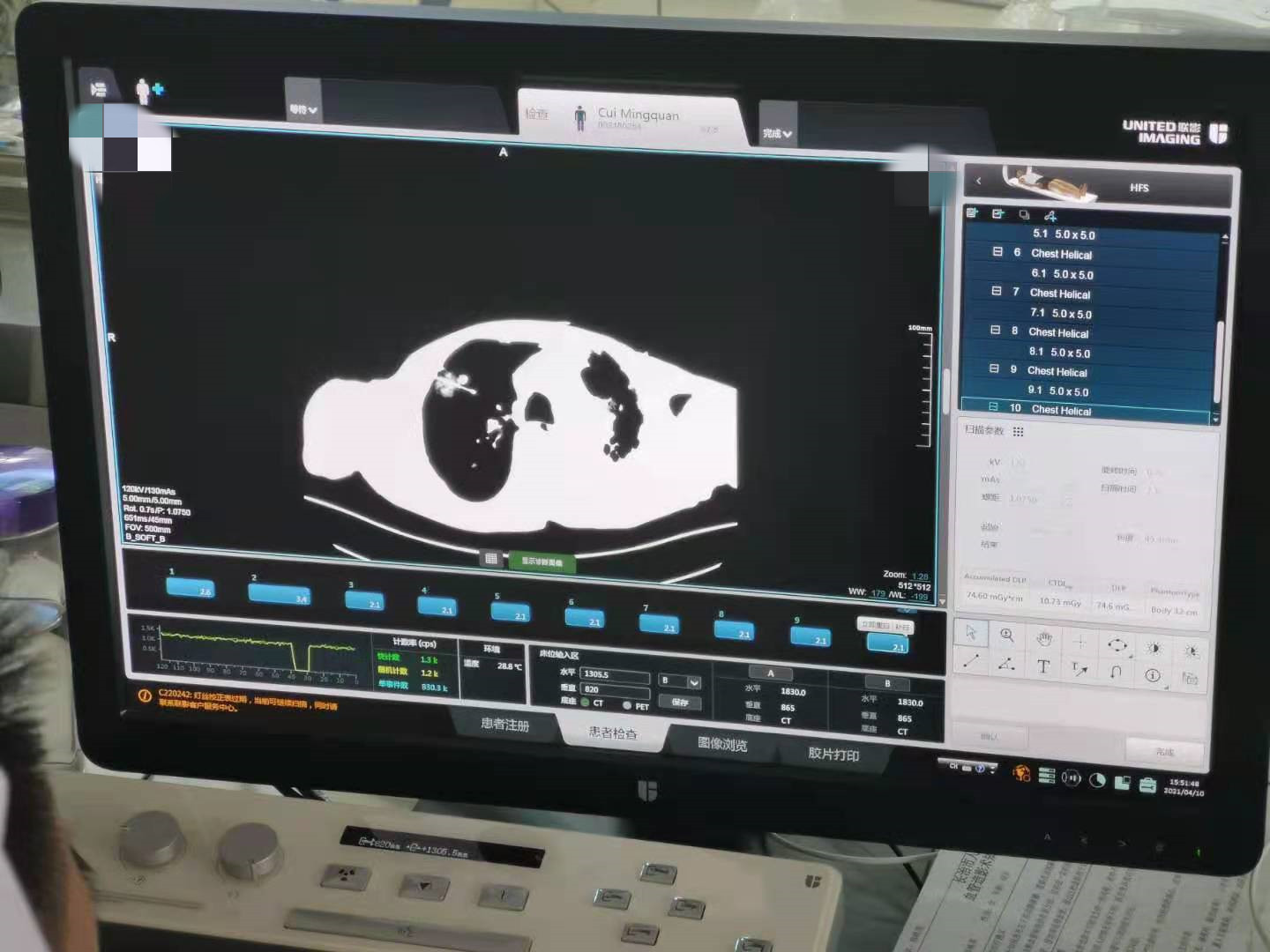
Task: Collapse series 8 Chest Helical
Action: tap(995, 331)
